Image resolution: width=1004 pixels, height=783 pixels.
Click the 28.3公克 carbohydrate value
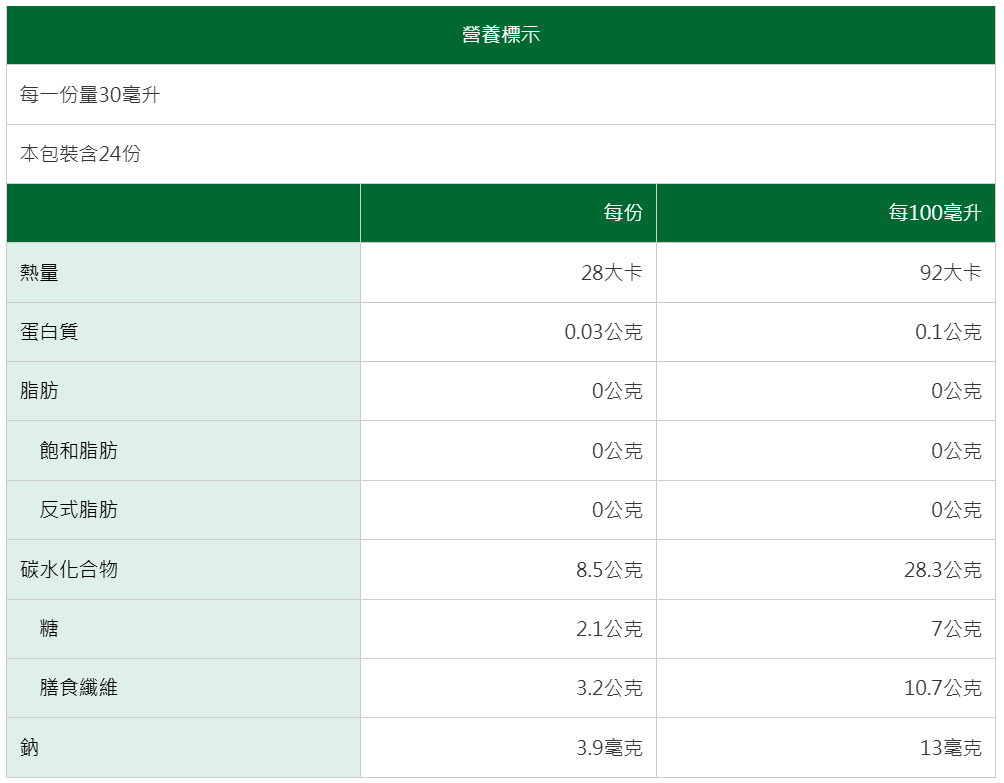943,569
